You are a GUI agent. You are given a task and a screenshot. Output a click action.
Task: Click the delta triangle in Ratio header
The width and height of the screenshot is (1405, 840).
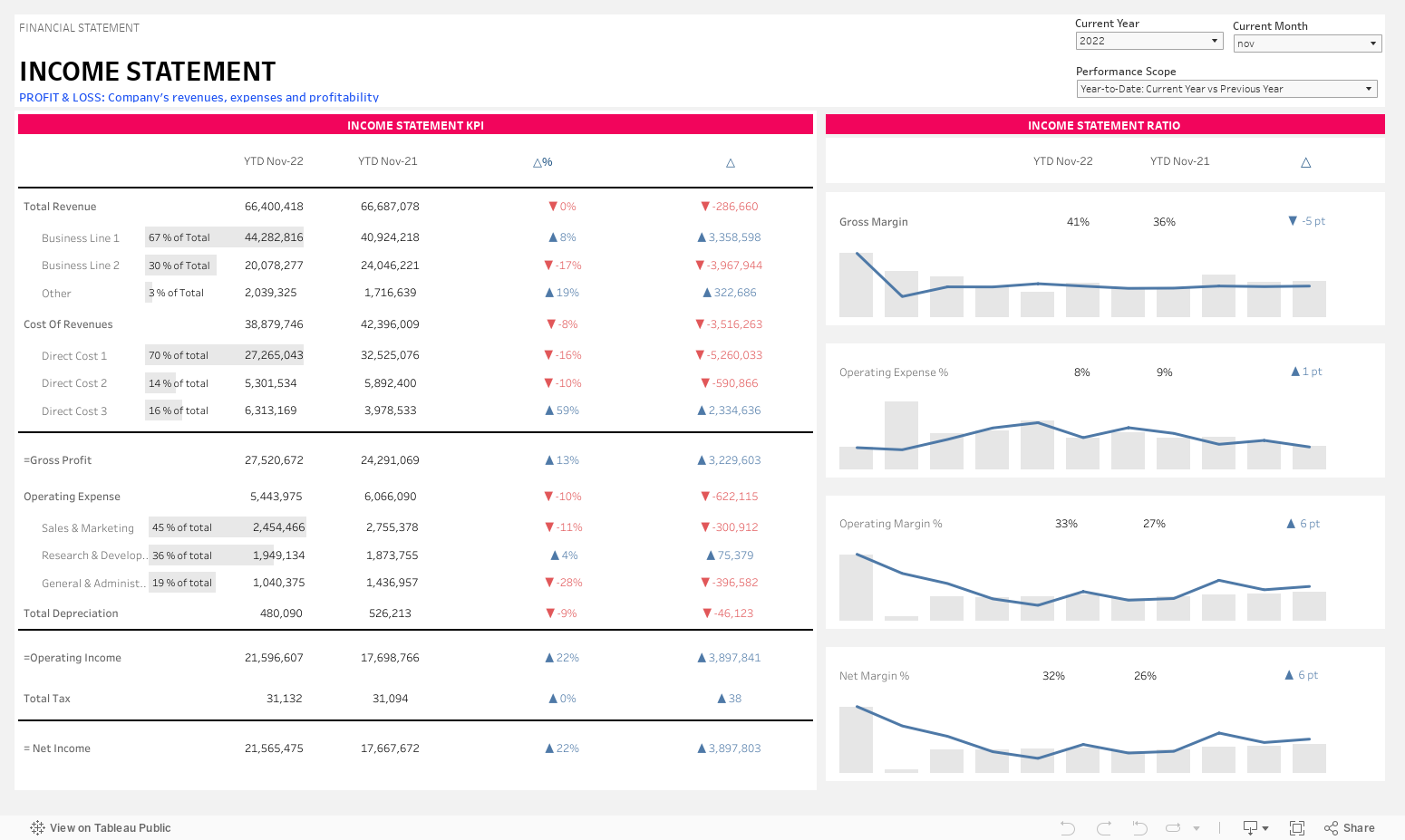1306,163
